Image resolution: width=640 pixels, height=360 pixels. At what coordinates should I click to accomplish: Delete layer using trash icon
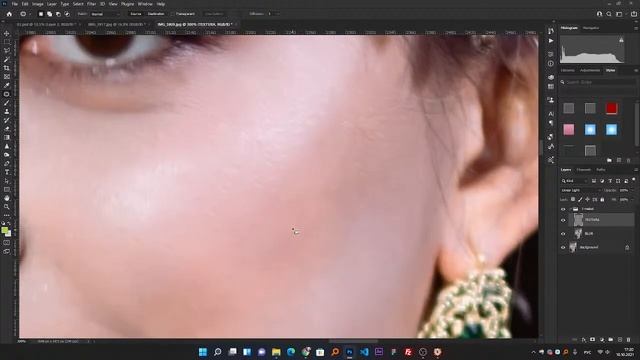629,340
